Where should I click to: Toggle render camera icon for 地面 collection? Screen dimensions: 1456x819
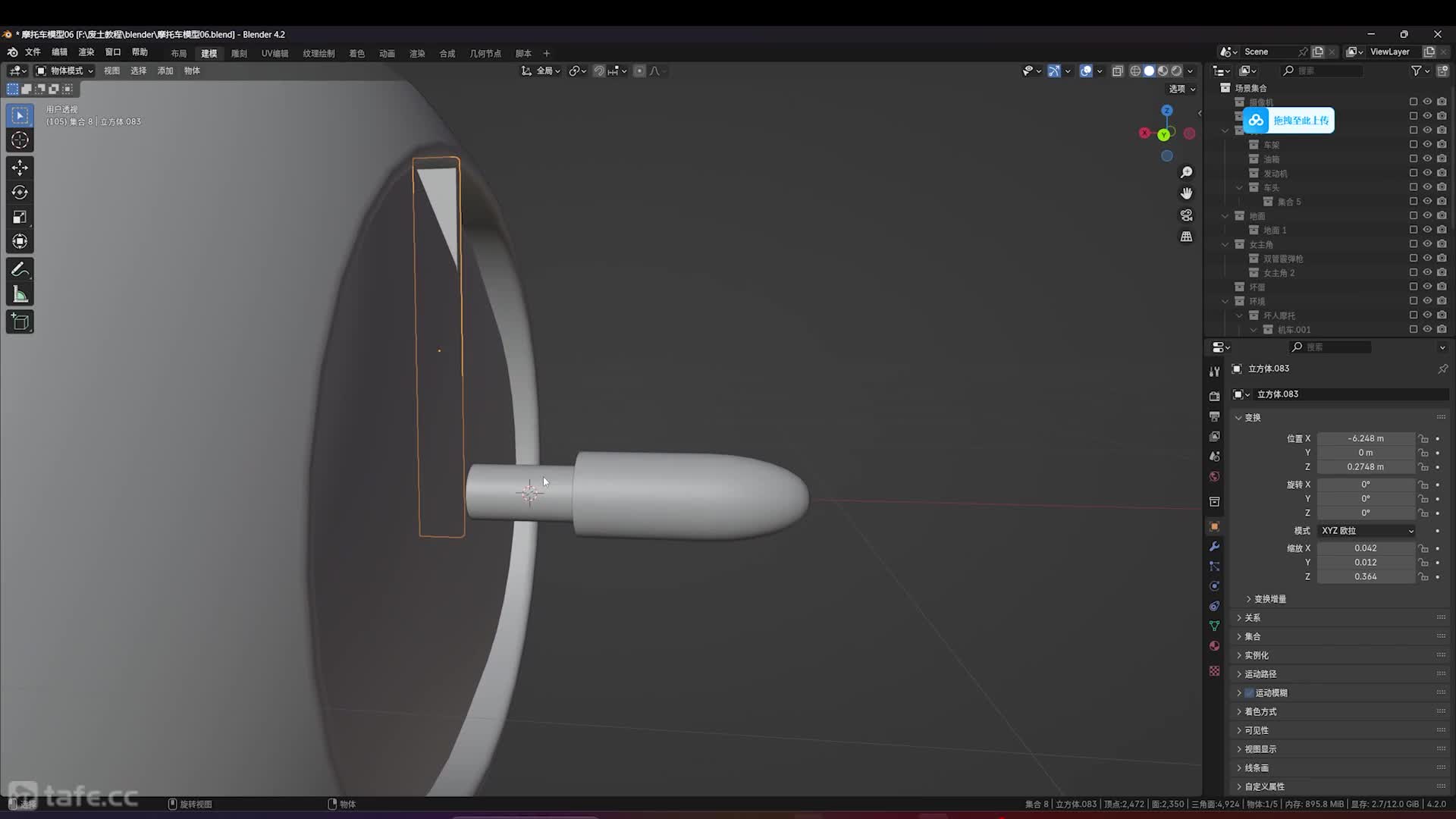pyautogui.click(x=1442, y=215)
